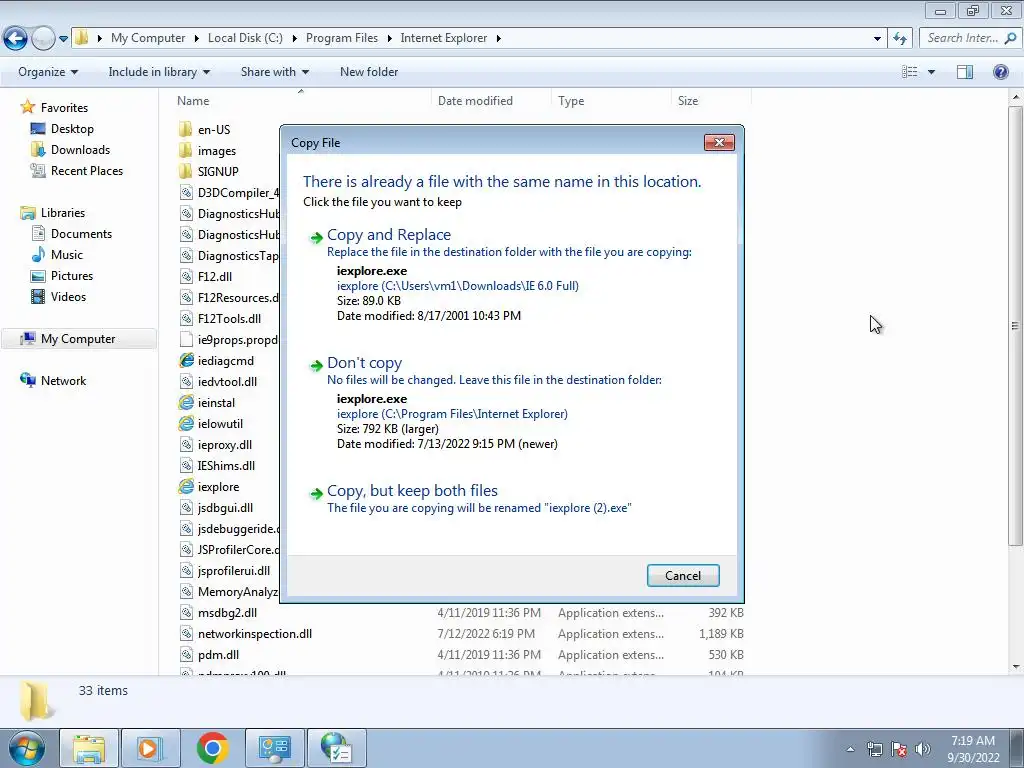The height and width of the screenshot is (768, 1024).
Task: Click the volume speaker tray icon
Action: pos(922,749)
